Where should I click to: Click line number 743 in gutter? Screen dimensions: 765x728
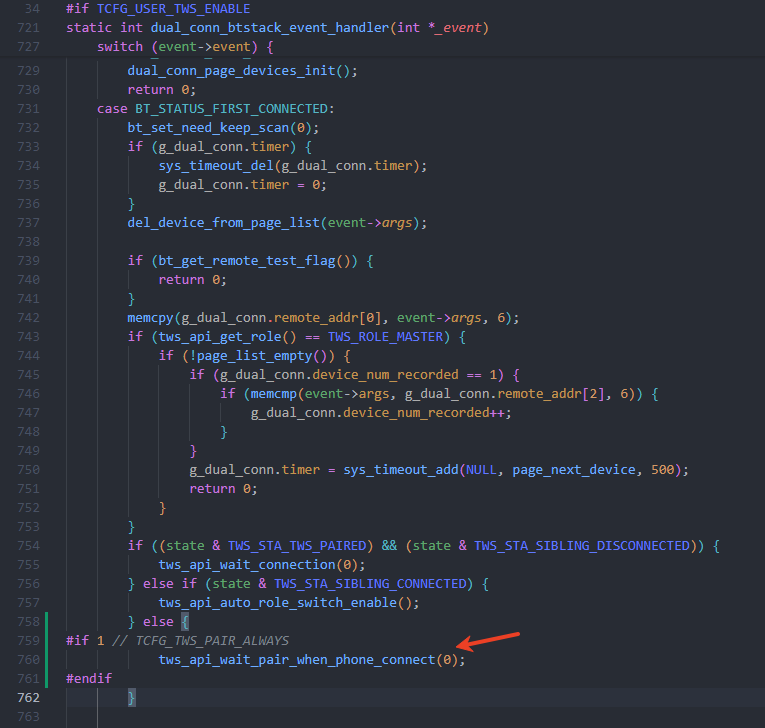pyautogui.click(x=28, y=337)
